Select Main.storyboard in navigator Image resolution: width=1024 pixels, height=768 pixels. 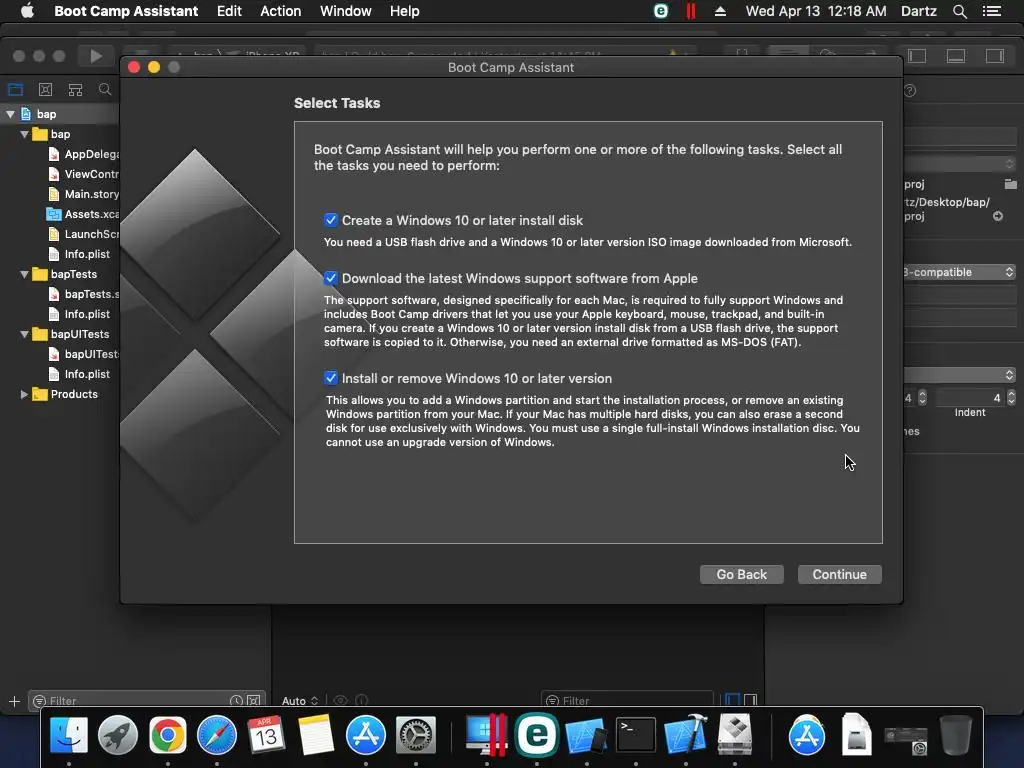tap(84, 194)
